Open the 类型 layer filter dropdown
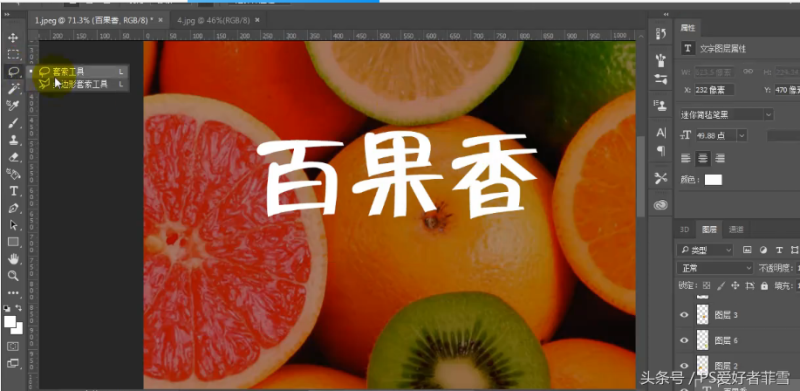800x391 pixels. click(705, 250)
